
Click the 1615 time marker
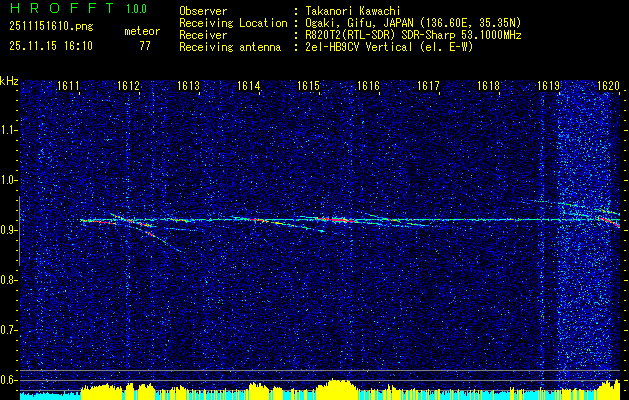click(x=308, y=86)
